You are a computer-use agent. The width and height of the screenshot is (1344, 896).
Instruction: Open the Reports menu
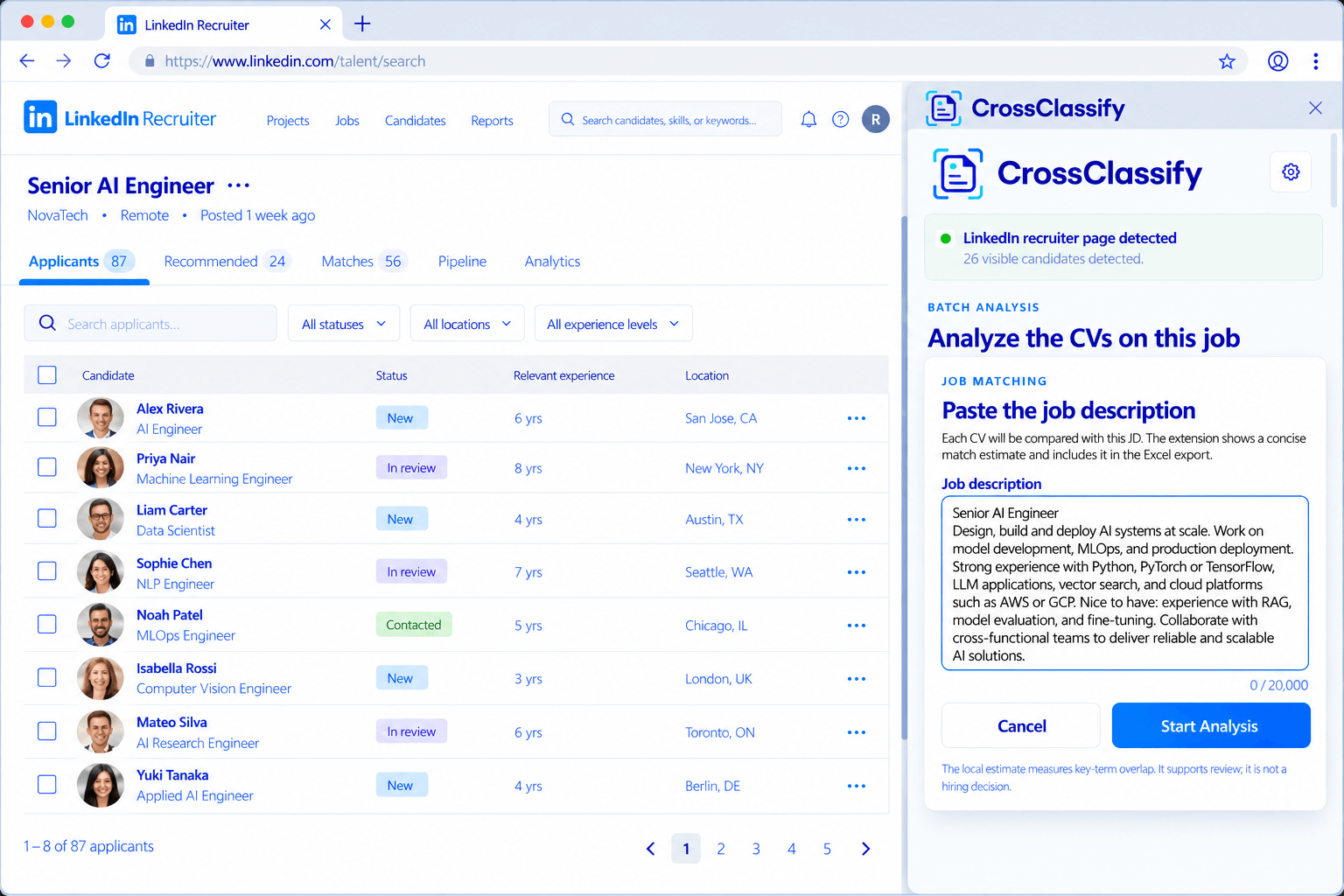(492, 121)
